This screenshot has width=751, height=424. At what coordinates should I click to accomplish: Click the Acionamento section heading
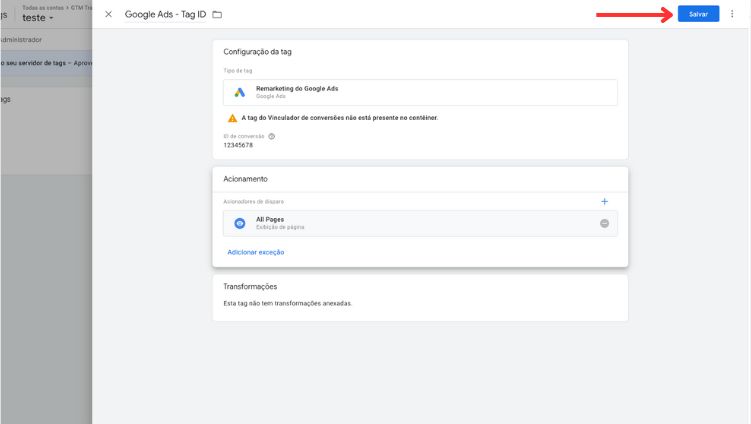point(245,179)
